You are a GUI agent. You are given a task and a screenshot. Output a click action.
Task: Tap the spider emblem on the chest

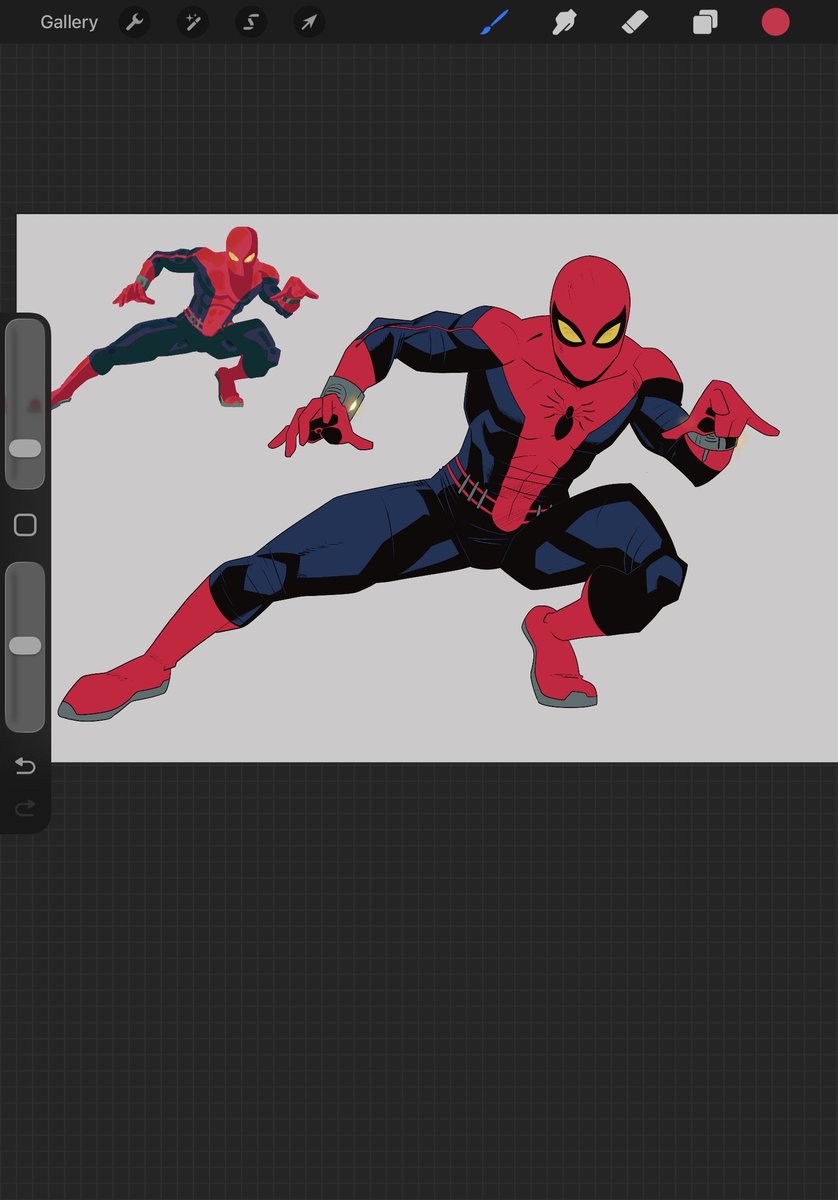pyautogui.click(x=565, y=420)
